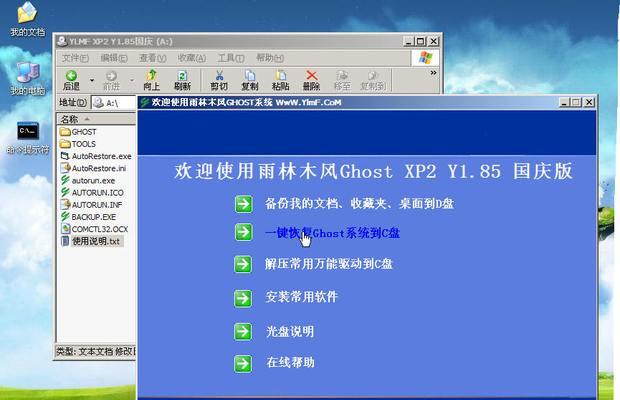Open 我的文档 desktop icon

[x=27, y=19]
